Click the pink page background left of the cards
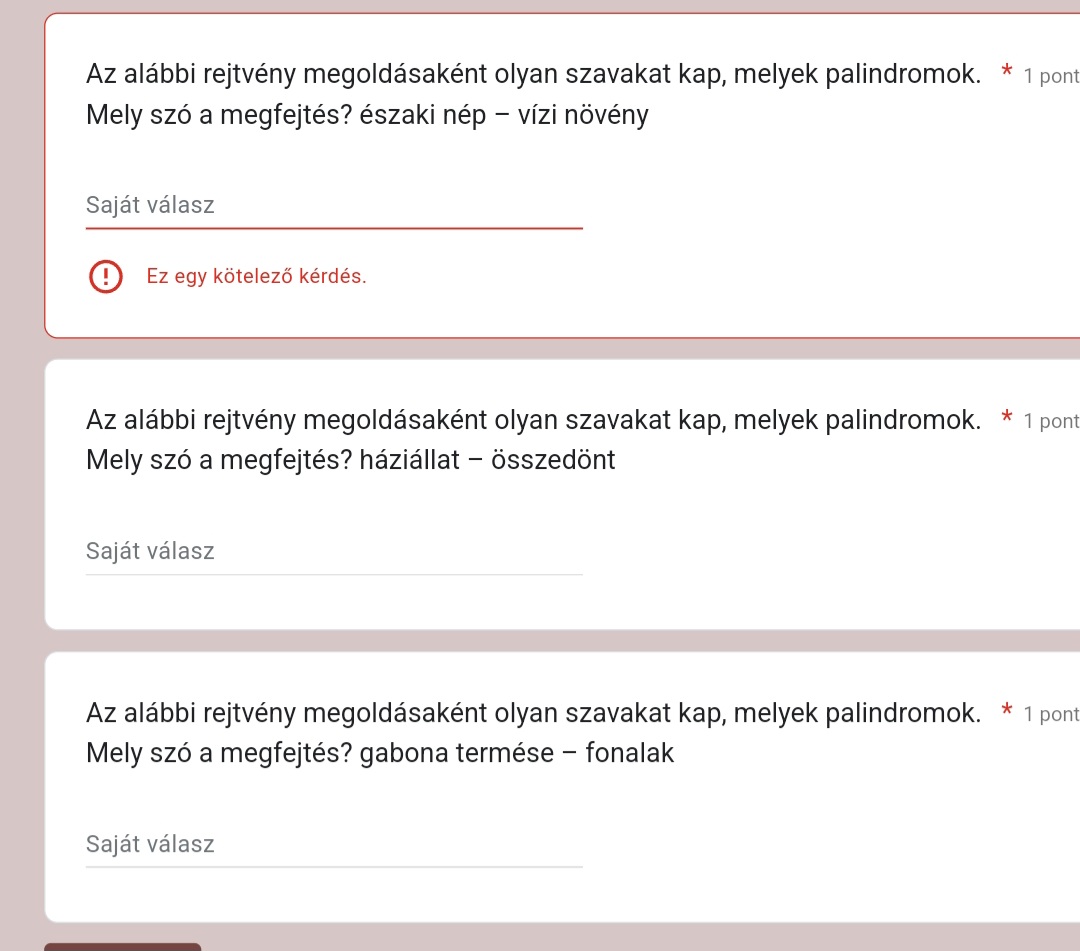Screen dimensions: 1080x951 tap(21, 482)
